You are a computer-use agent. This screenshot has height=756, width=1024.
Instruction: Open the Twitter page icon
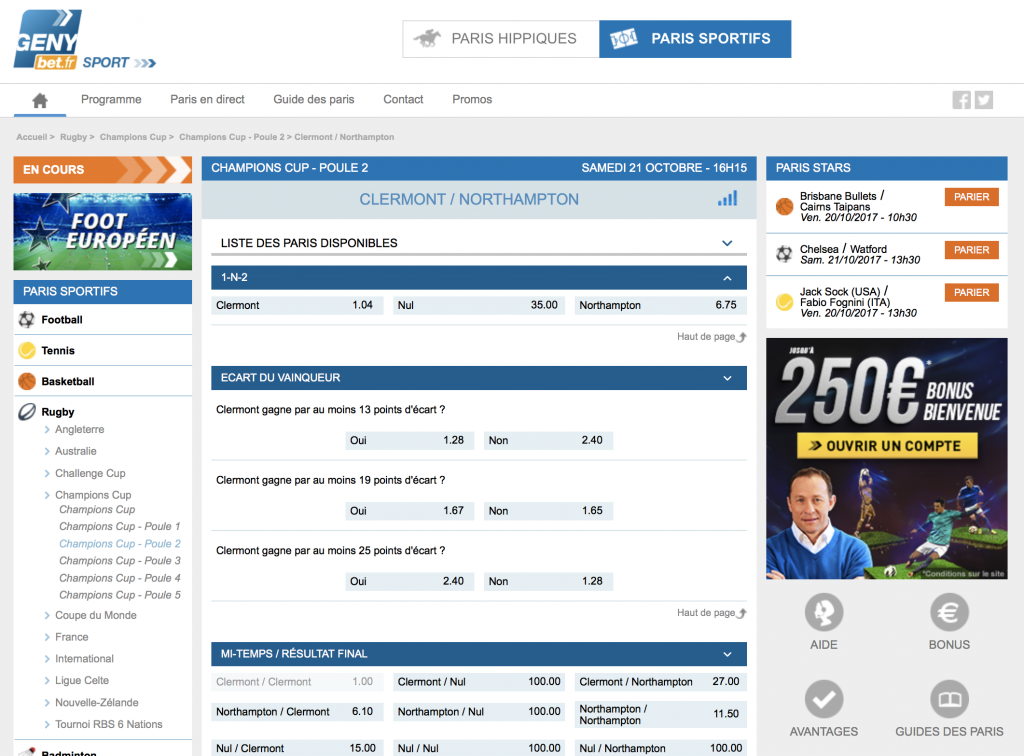984,100
